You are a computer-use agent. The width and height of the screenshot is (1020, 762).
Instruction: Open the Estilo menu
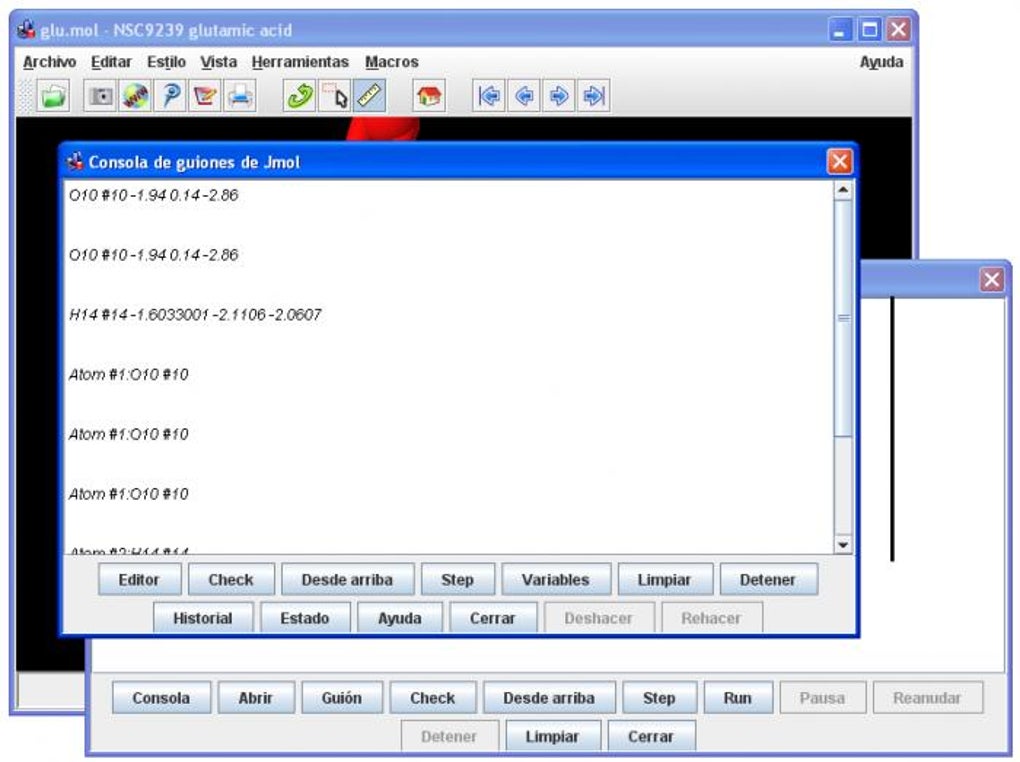[166, 62]
